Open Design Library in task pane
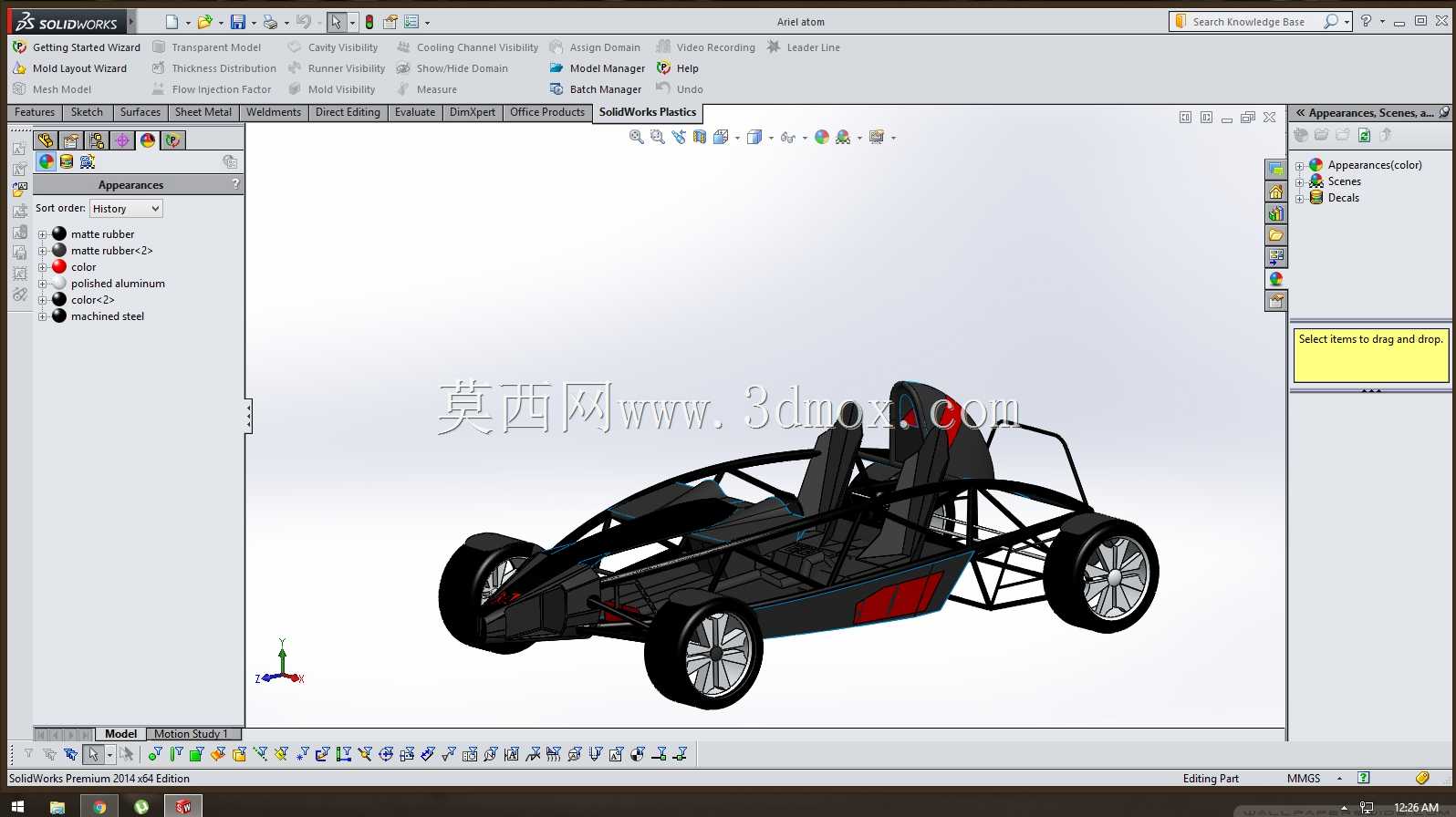Viewport: 1456px width, 817px height. 1276,213
